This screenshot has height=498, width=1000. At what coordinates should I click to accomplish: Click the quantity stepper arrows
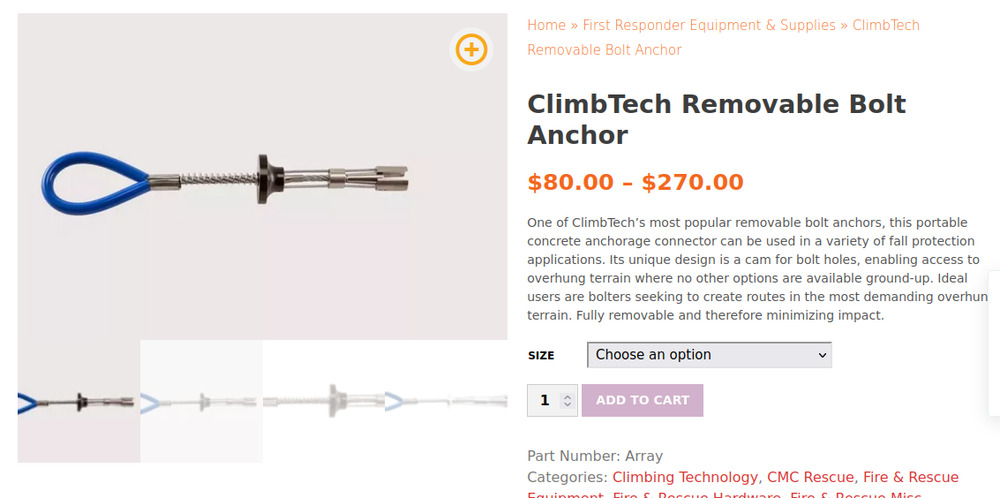[568, 400]
